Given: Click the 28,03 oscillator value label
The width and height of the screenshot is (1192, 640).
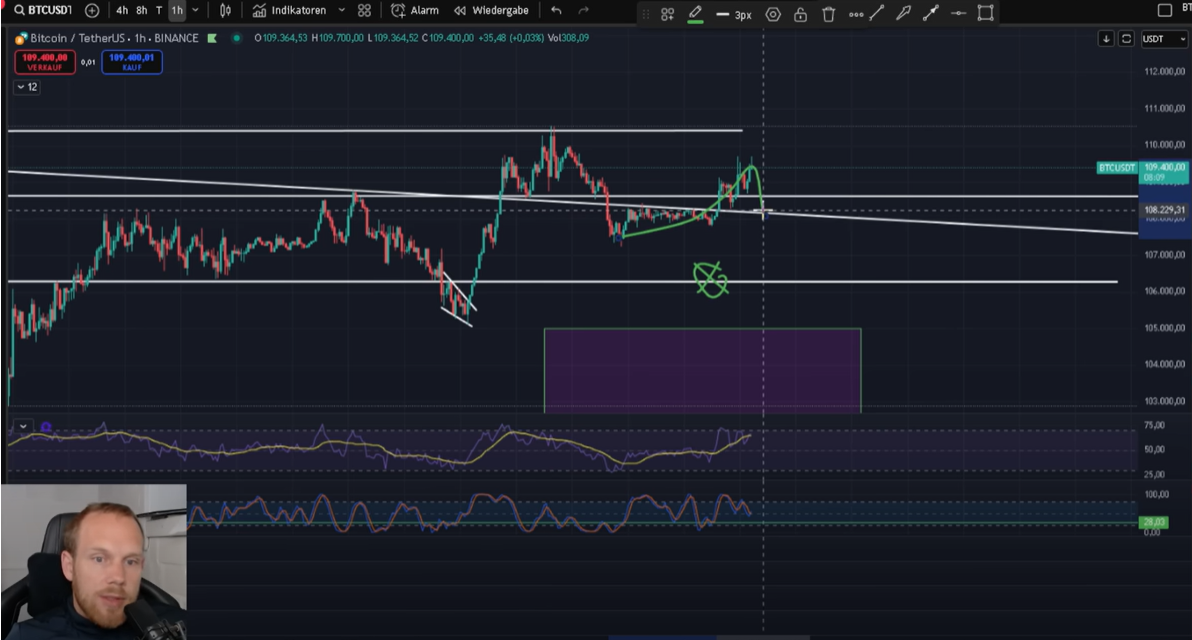Looking at the screenshot, I should [x=1154, y=522].
